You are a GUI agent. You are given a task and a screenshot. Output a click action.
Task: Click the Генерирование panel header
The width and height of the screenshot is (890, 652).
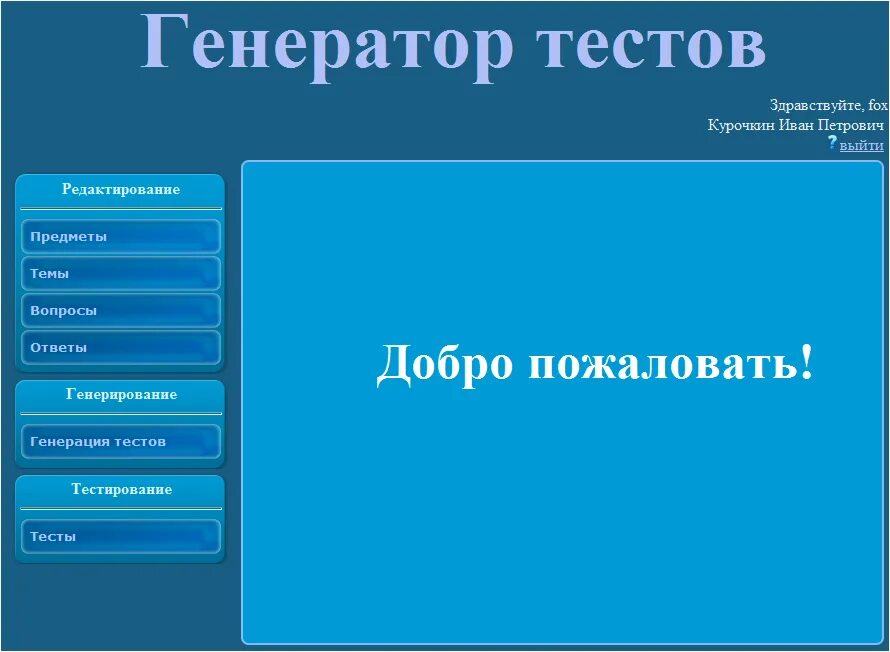(x=121, y=394)
